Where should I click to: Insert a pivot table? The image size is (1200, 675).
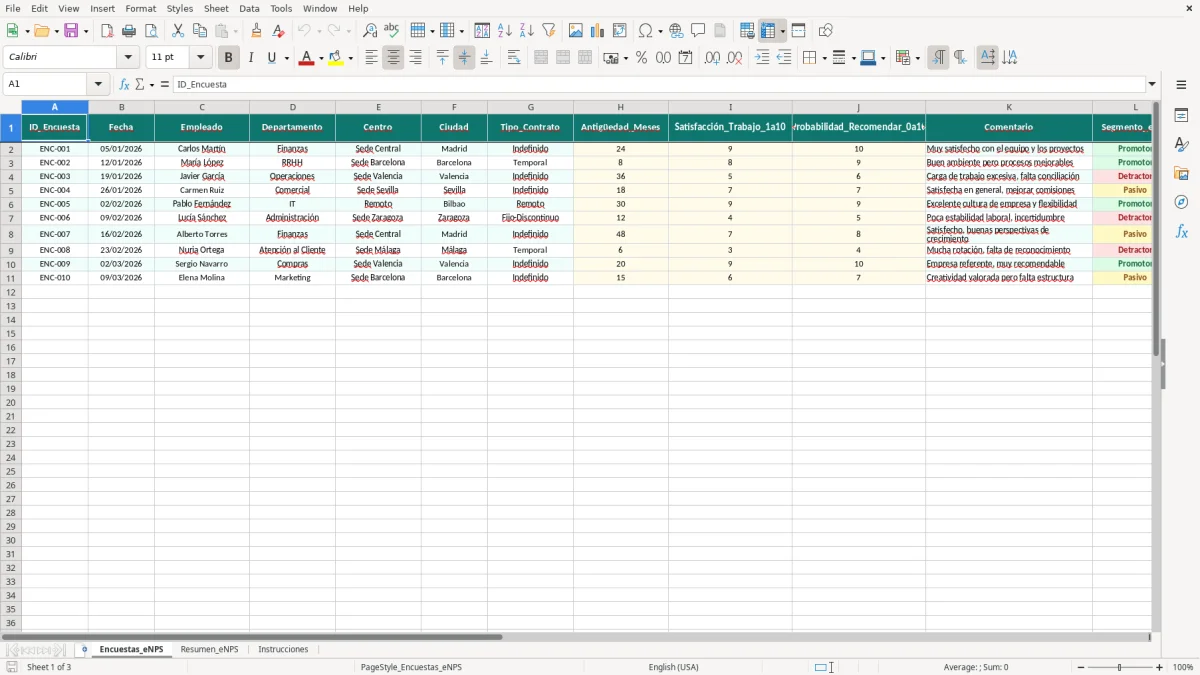point(620,31)
